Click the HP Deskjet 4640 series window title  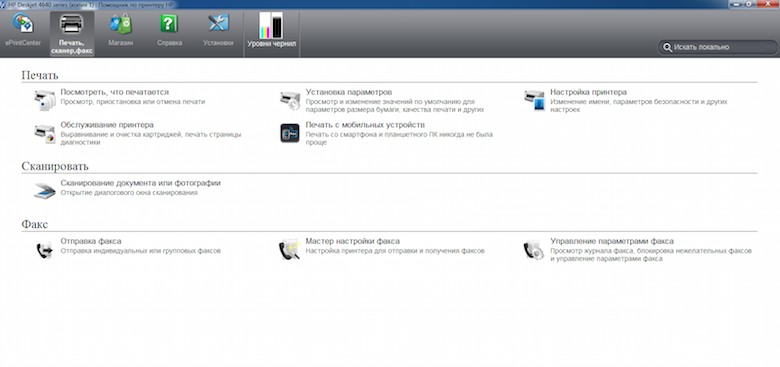click(90, 4)
